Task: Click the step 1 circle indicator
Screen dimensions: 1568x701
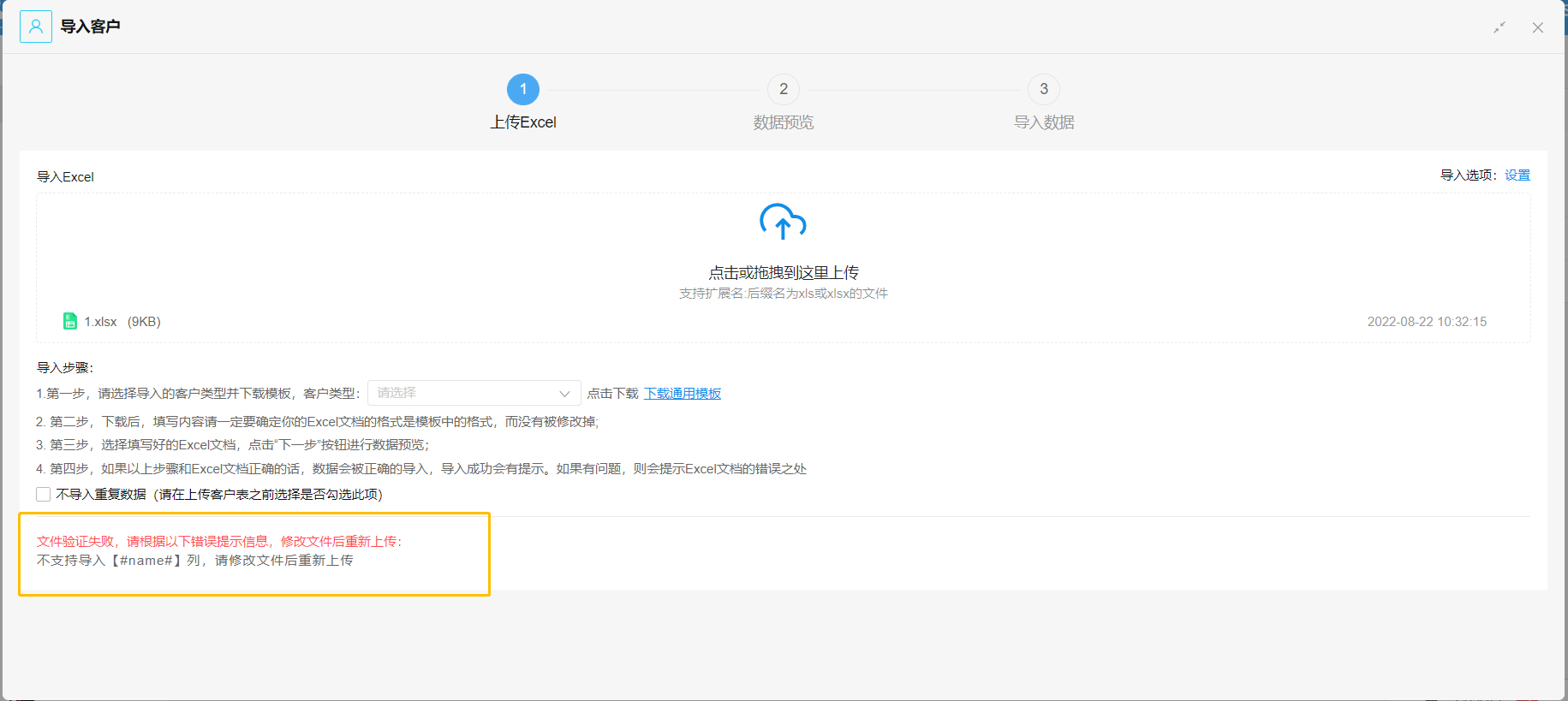Action: (x=523, y=89)
